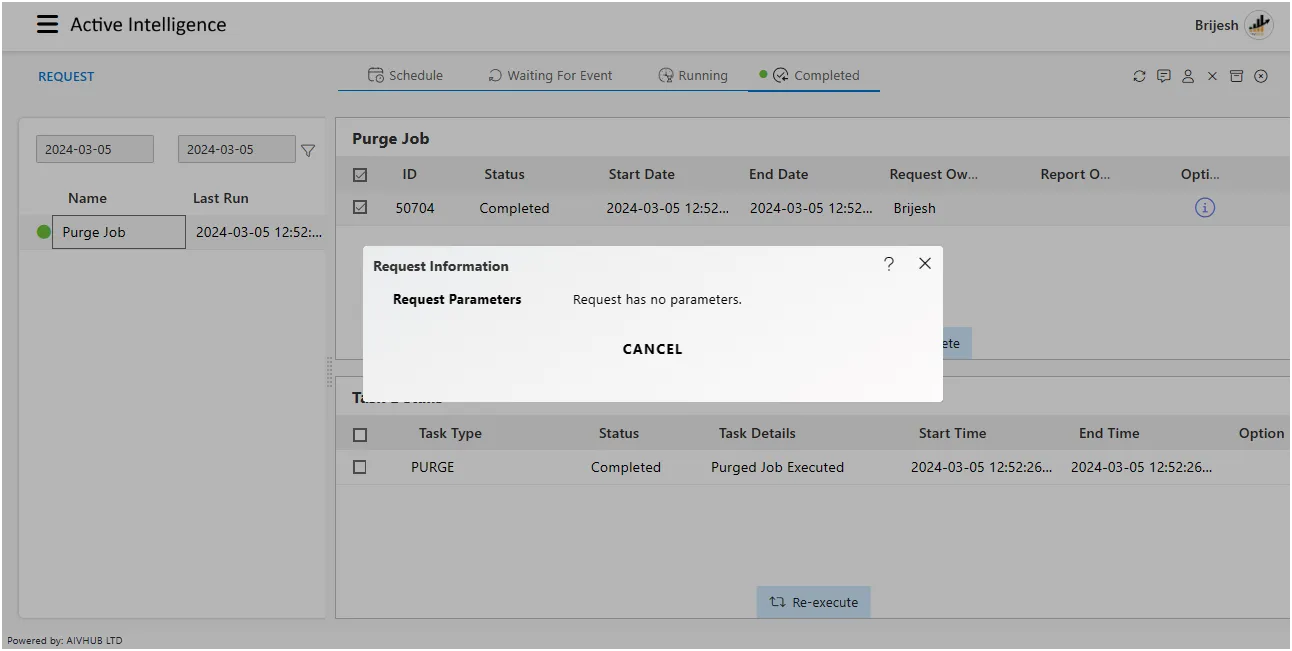The width and height of the screenshot is (1292, 651).
Task: Click the Request Owner cell 'Brijesh'
Action: (914, 208)
